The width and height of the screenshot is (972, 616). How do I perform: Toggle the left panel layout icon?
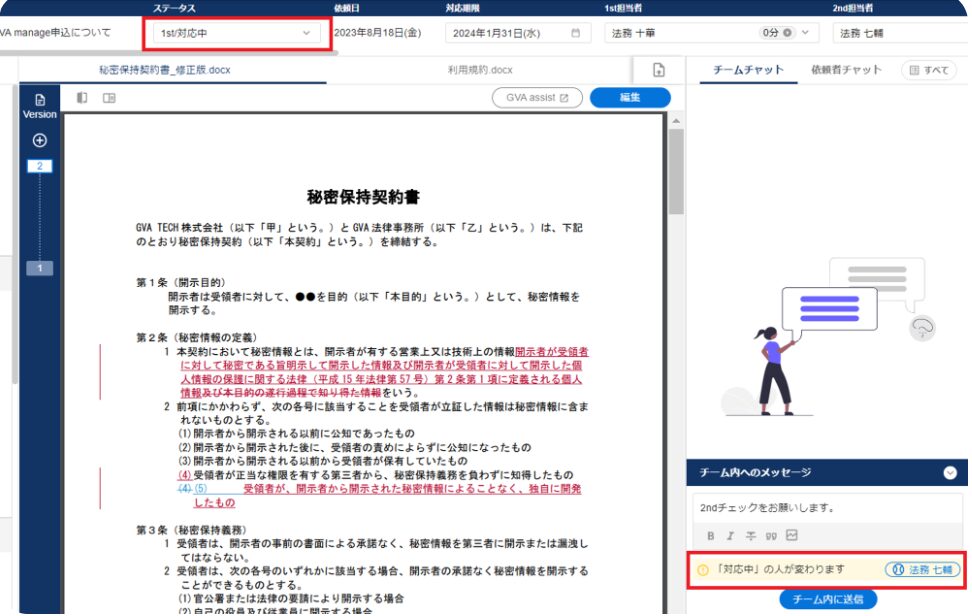coord(82,98)
